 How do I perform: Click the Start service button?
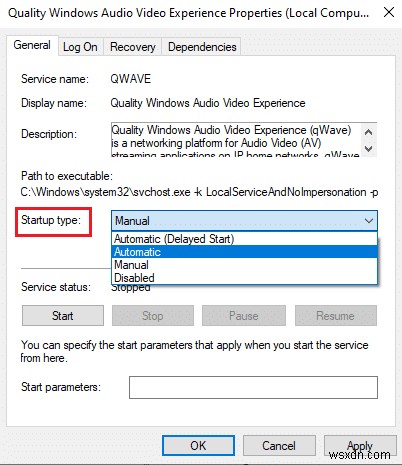[63, 315]
